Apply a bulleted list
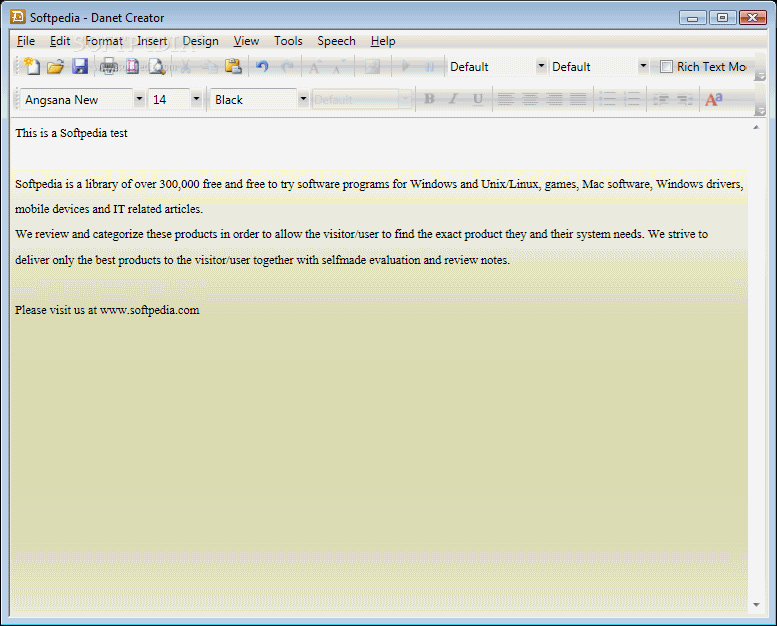 pos(607,99)
